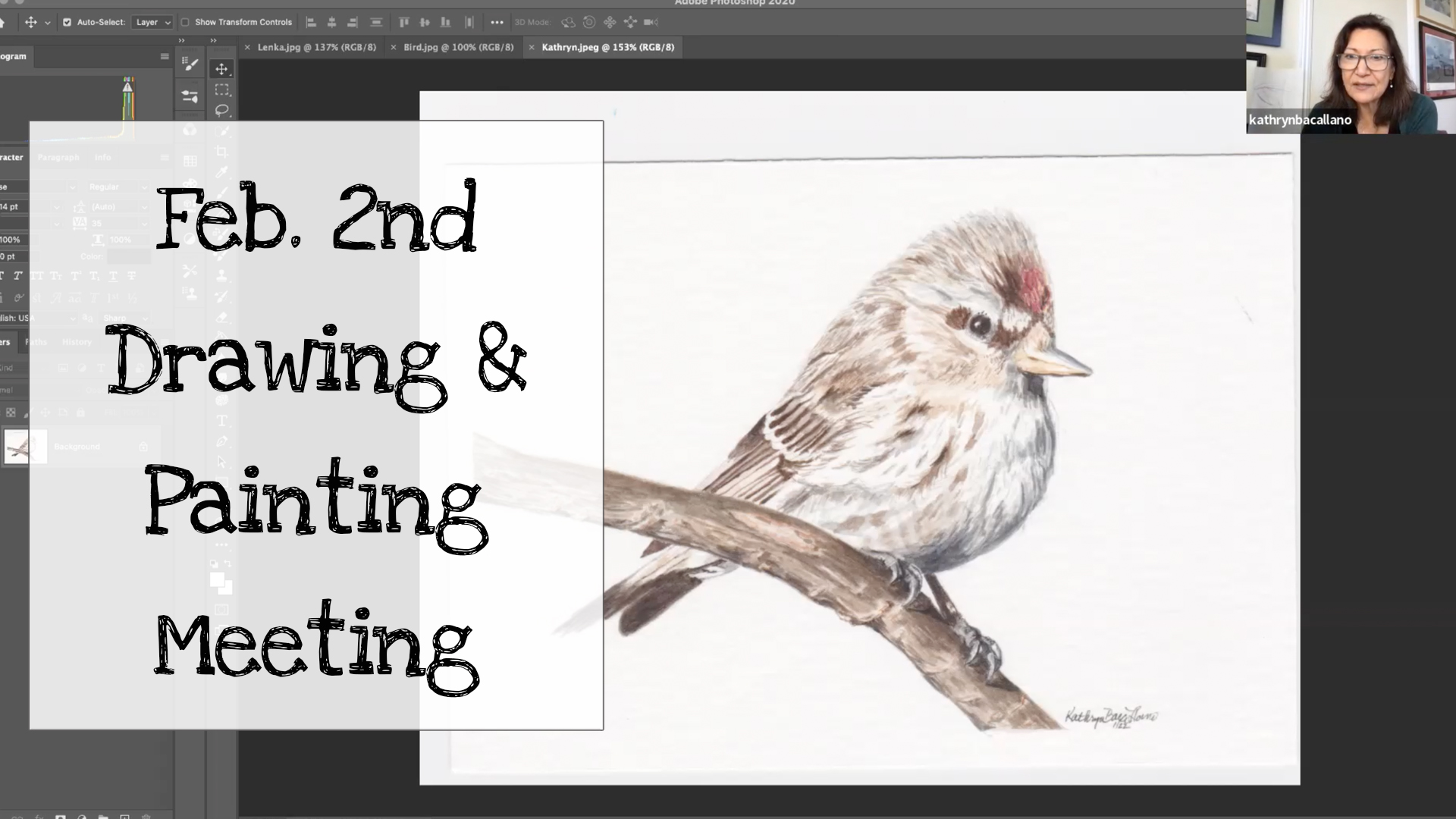Open the Character panel menu
1456x819 pixels.
click(165, 157)
